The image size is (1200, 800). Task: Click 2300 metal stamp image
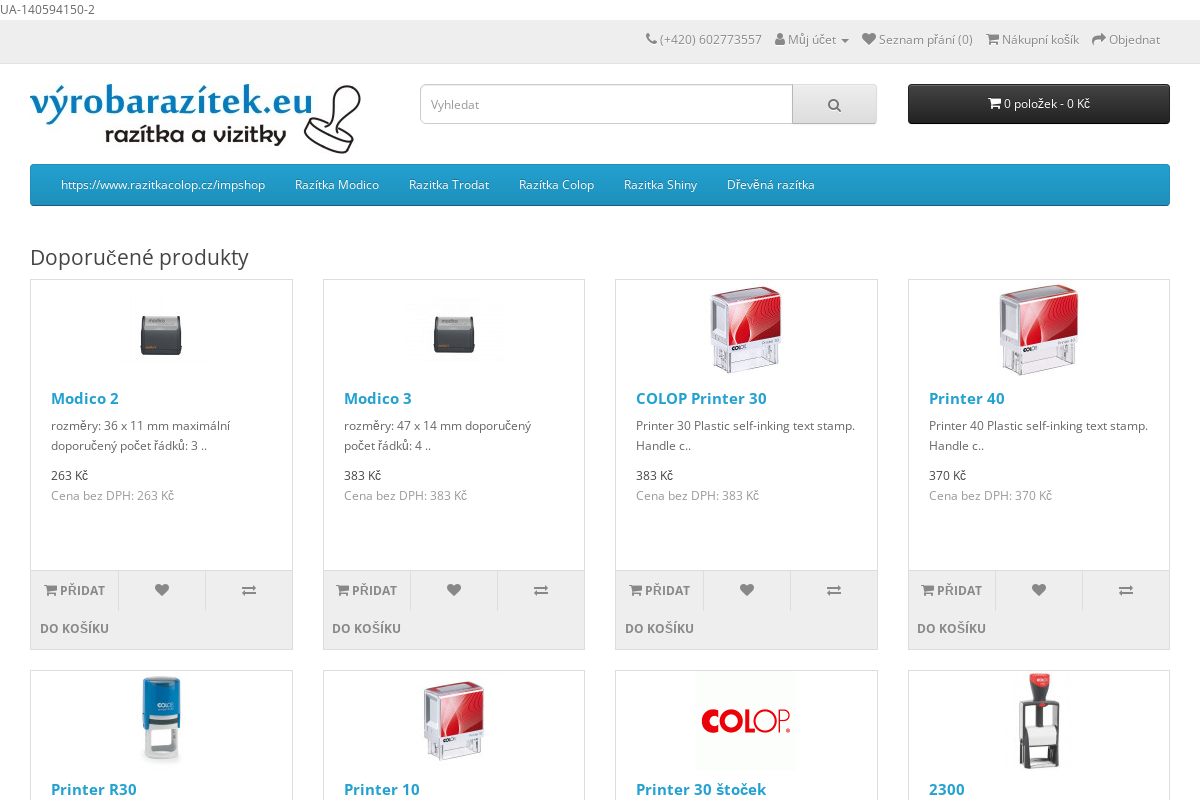[x=1039, y=720]
